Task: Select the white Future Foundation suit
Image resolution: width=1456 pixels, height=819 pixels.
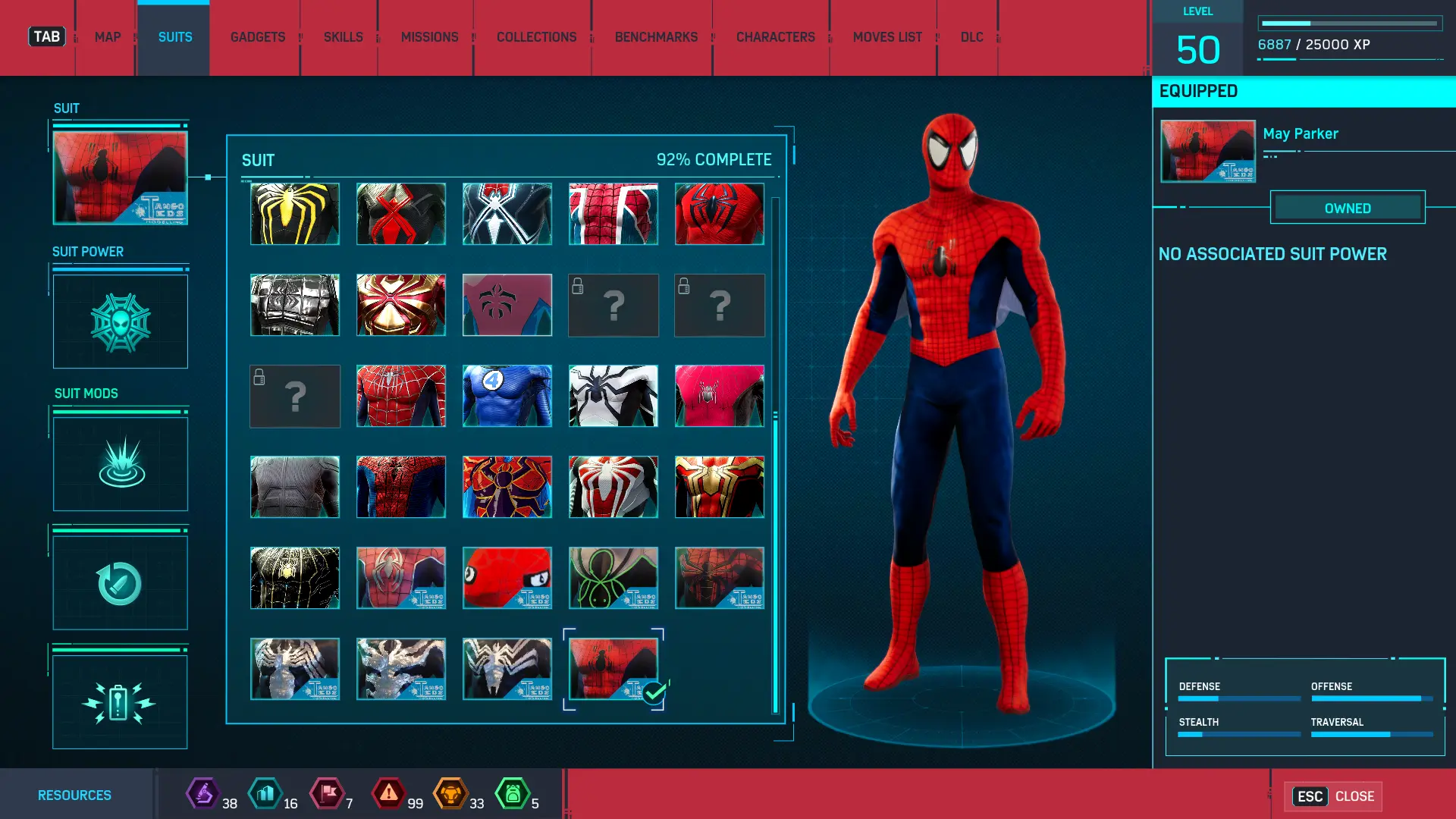Action: coord(613,396)
